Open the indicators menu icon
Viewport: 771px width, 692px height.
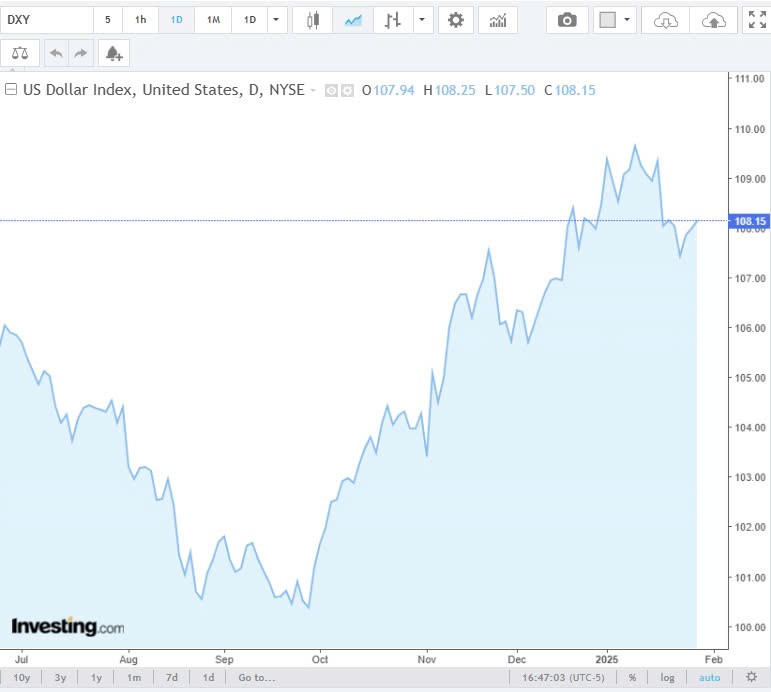497,20
